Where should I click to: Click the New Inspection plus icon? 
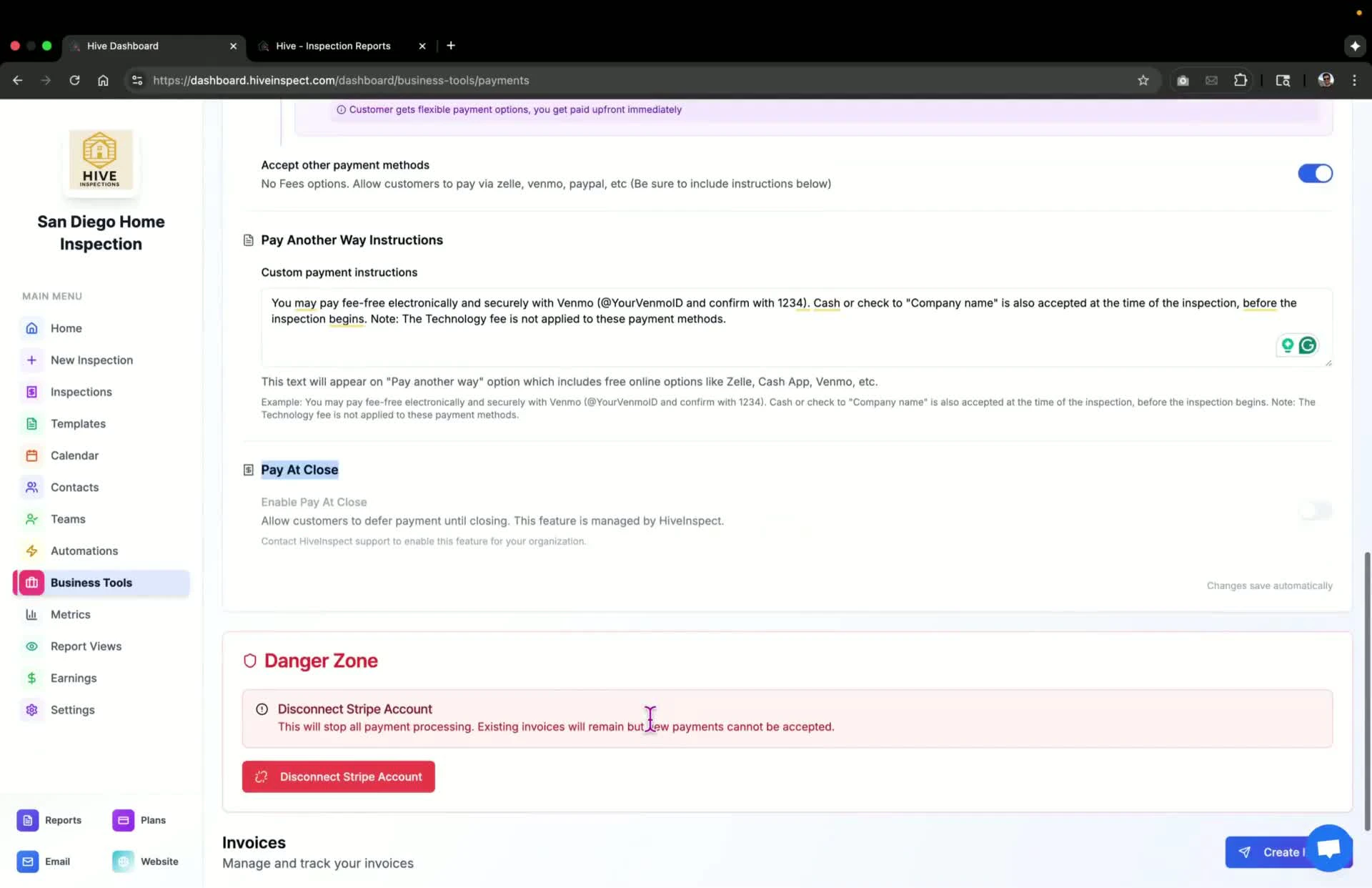coord(31,360)
